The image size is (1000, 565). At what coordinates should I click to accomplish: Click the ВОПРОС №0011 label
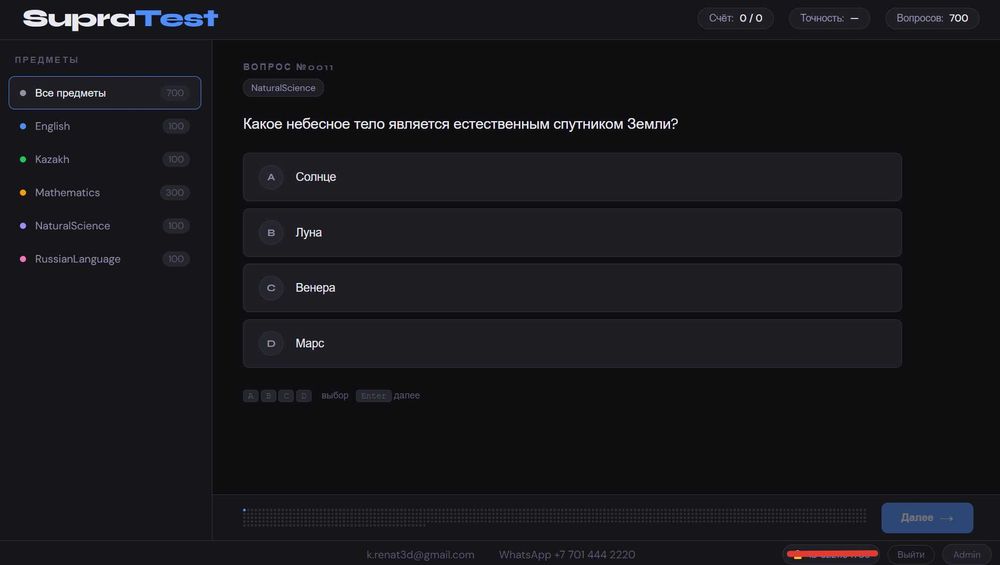288,67
